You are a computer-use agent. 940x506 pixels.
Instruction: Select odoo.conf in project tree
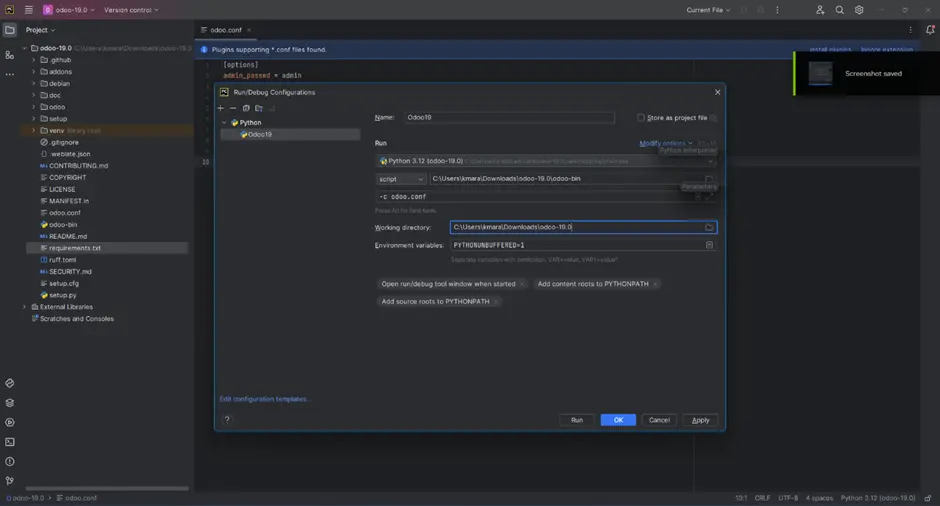65,213
